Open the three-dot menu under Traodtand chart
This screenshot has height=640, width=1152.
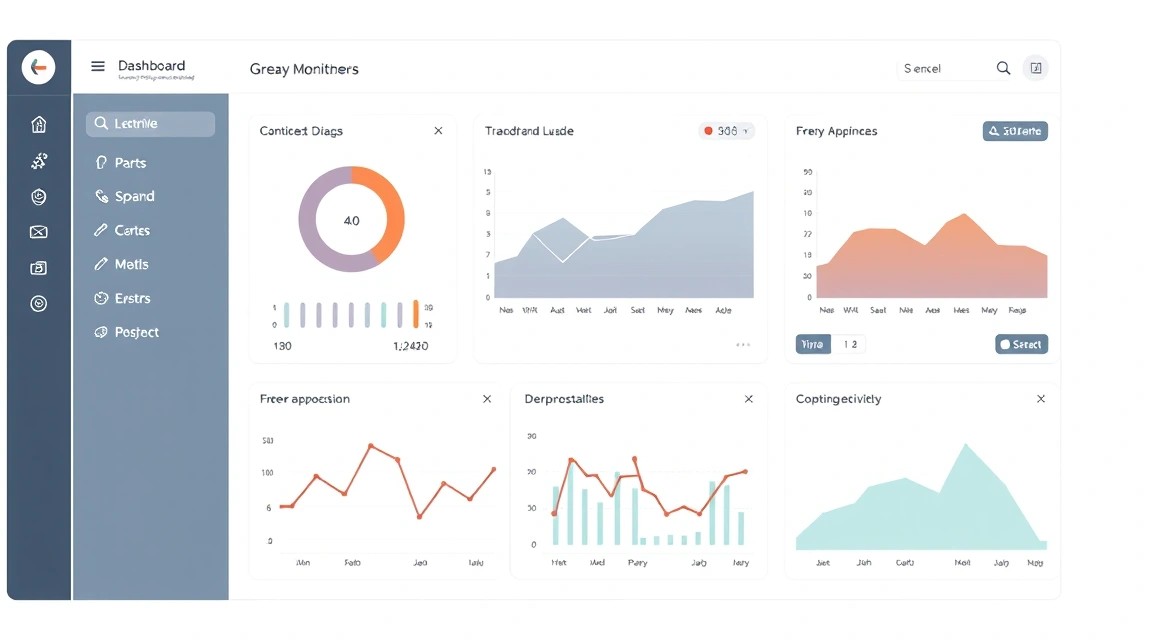(743, 345)
